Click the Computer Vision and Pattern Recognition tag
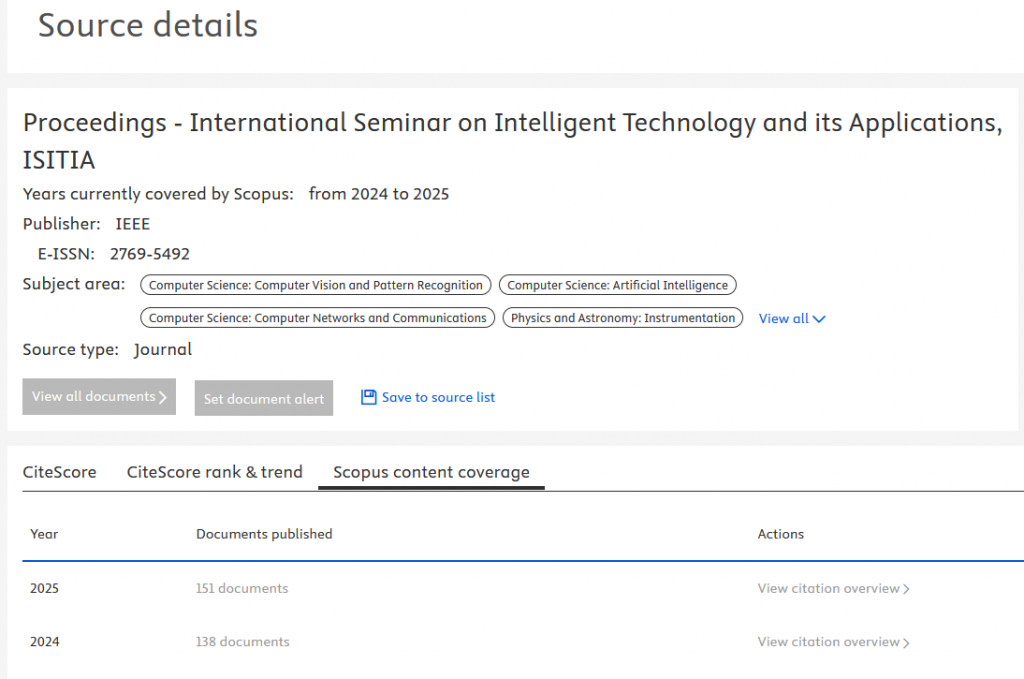The height and width of the screenshot is (679, 1024). (316, 285)
